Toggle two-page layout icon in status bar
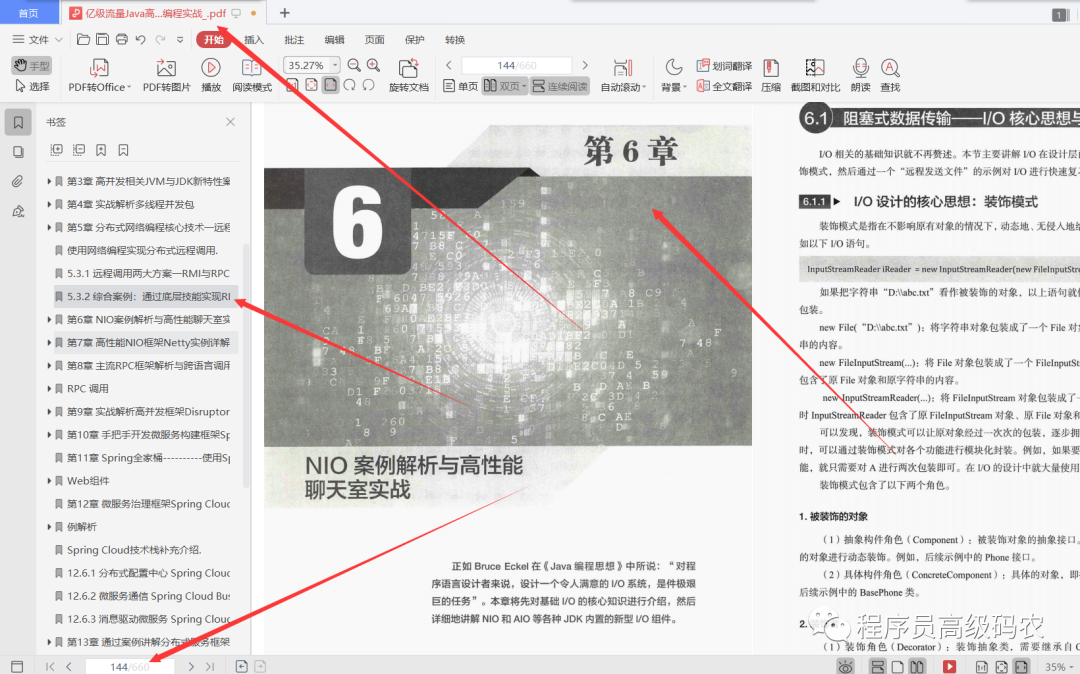Viewport: 1080px width, 674px height. (917, 666)
